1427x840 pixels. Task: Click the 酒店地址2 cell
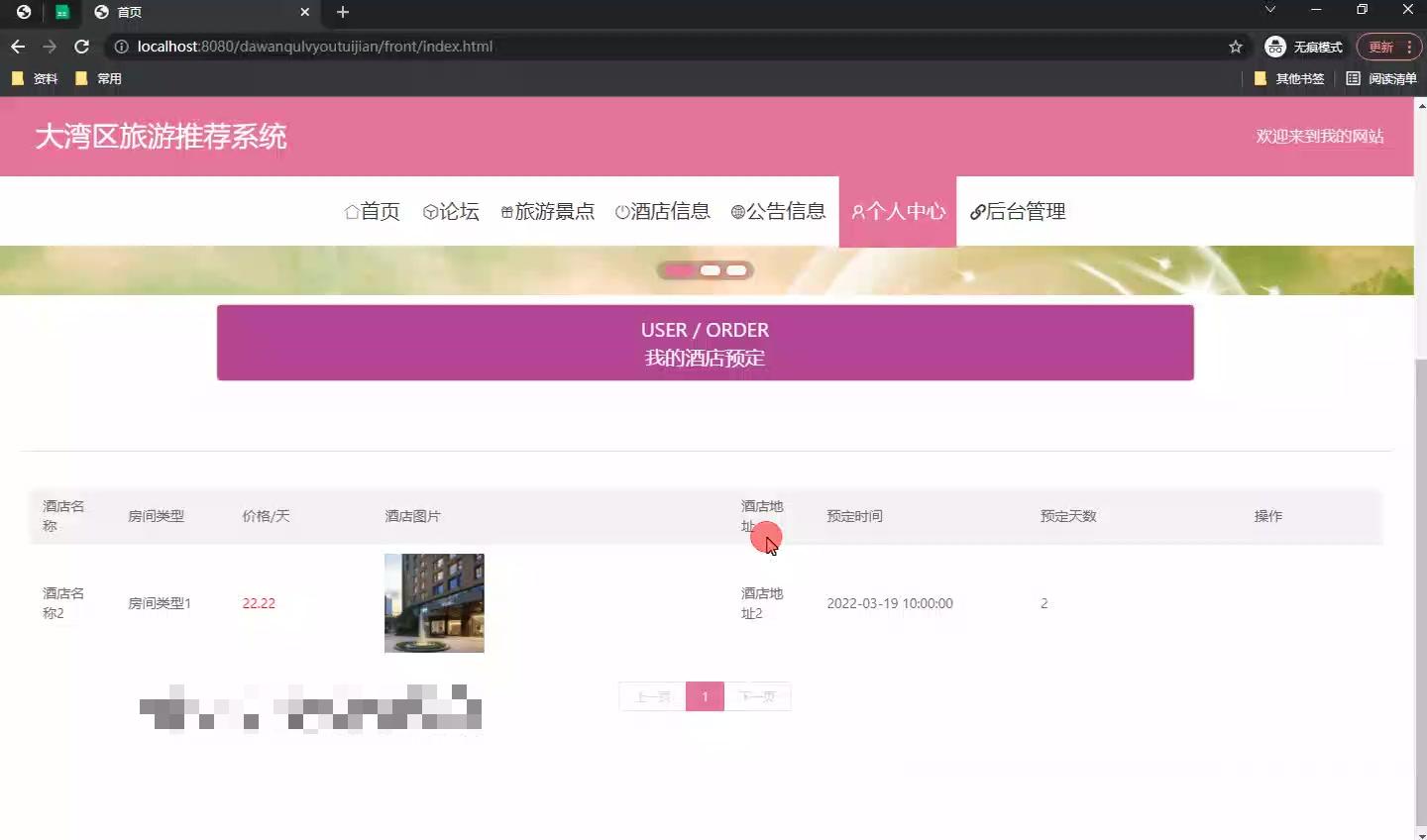click(762, 603)
